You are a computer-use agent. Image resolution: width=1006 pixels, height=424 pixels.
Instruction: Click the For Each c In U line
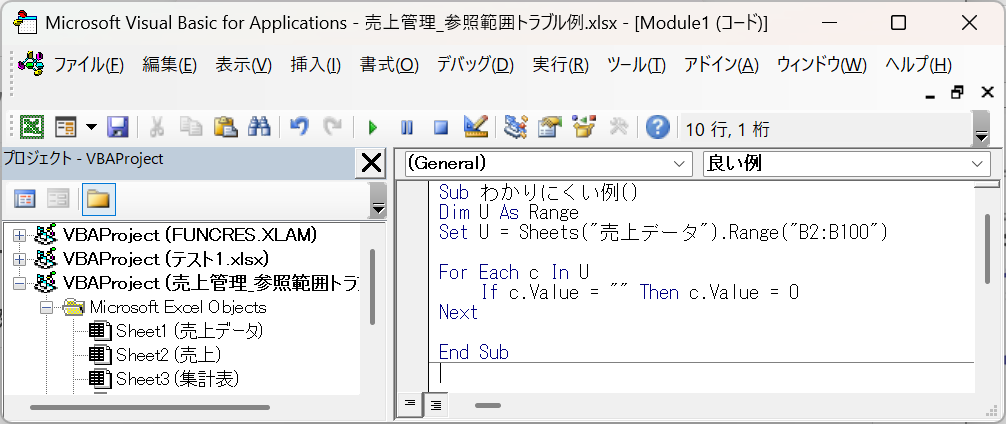pyautogui.click(x=514, y=273)
